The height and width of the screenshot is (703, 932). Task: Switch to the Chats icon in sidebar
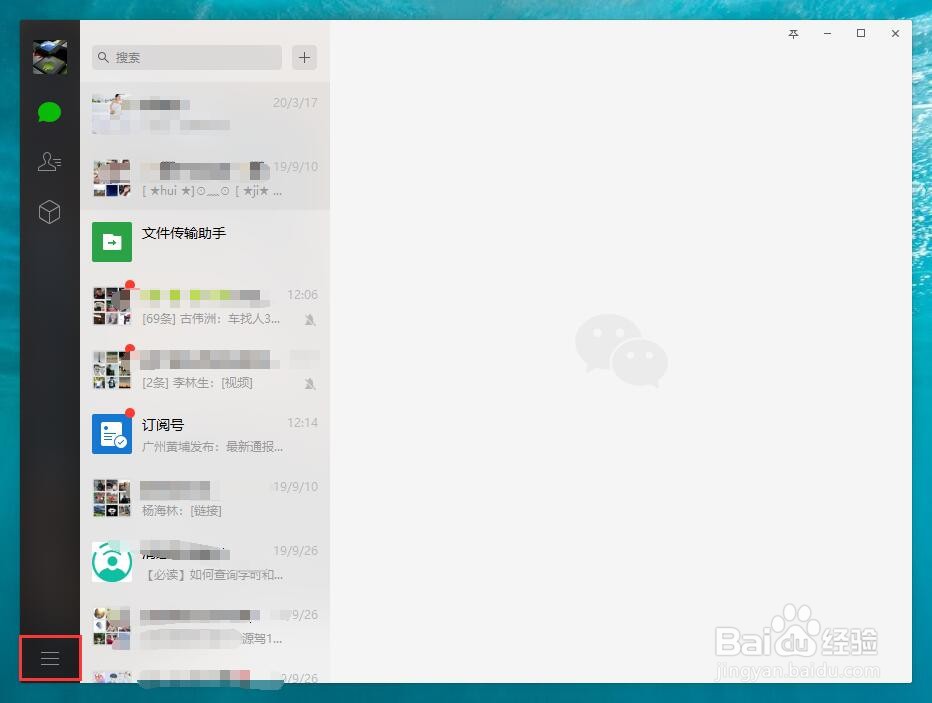click(50, 112)
